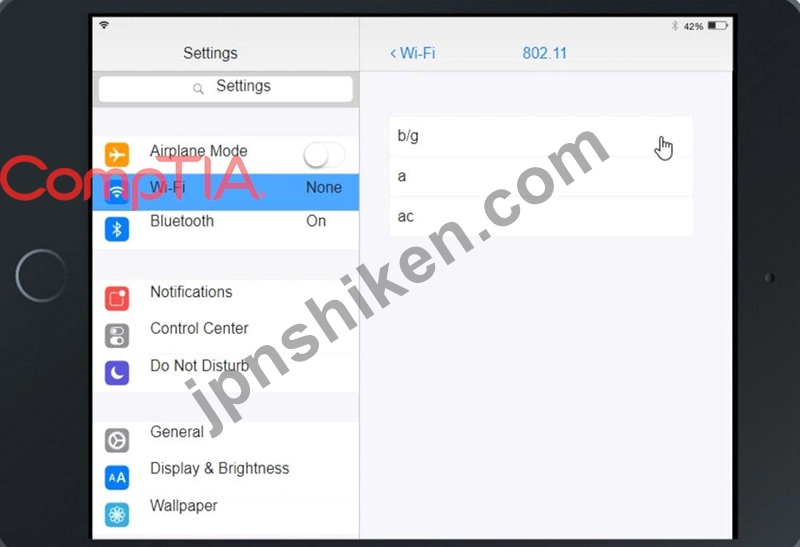The height and width of the screenshot is (547, 800).
Task: Choose the 'a' wireless standard
Action: 541,177
